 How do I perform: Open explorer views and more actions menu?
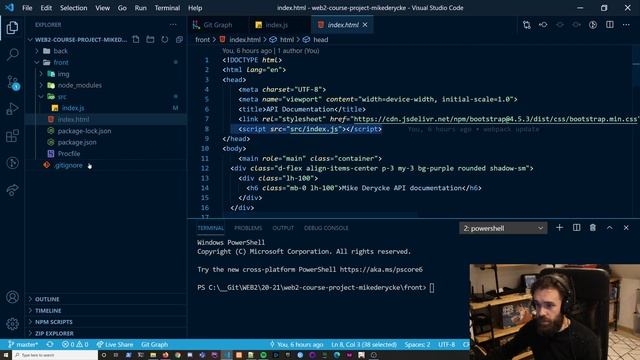click(173, 24)
